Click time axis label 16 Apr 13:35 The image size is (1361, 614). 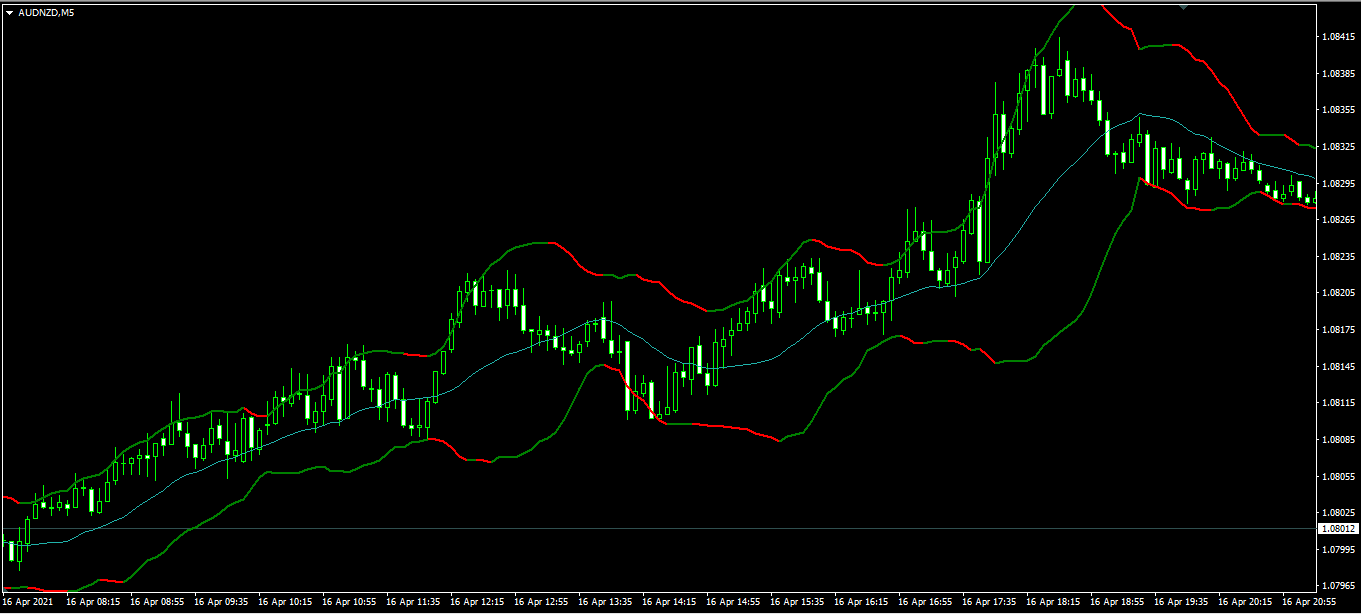[x=605, y=603]
